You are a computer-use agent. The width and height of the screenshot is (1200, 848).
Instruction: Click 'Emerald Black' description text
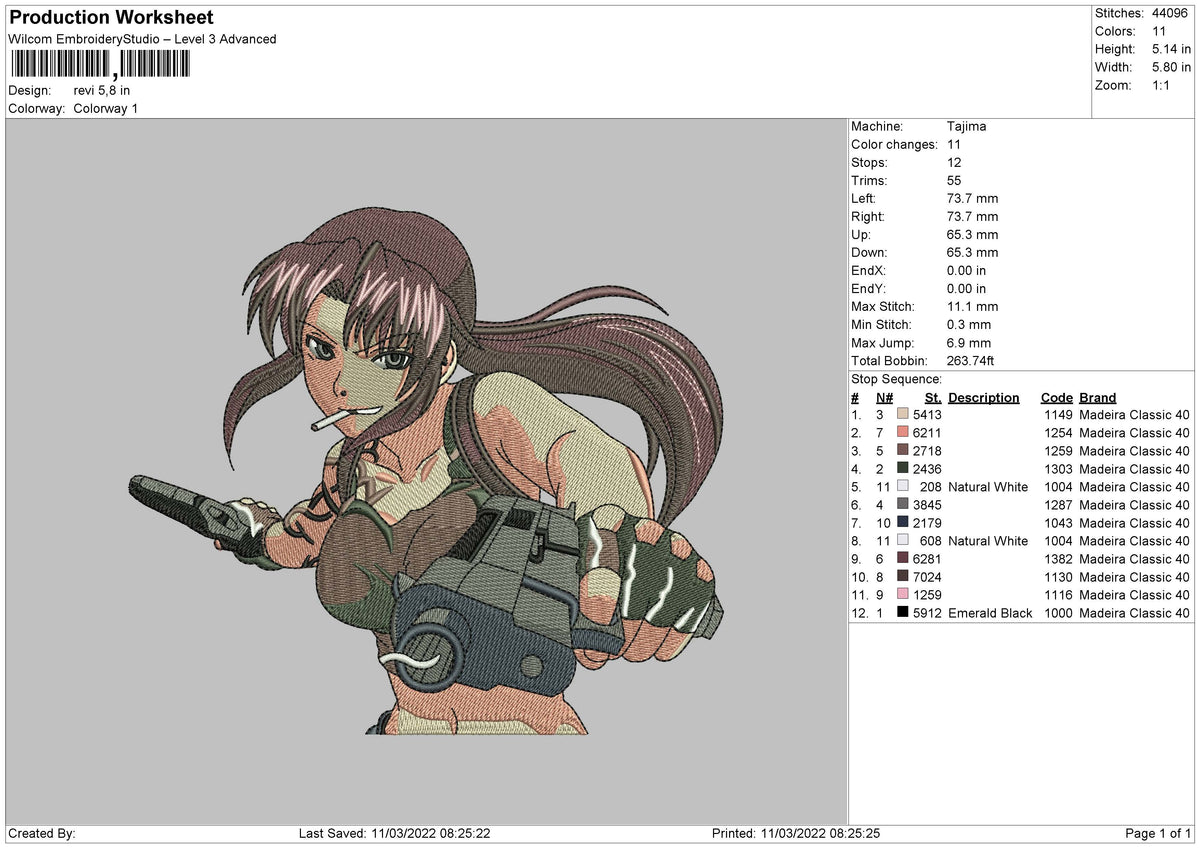click(x=990, y=613)
